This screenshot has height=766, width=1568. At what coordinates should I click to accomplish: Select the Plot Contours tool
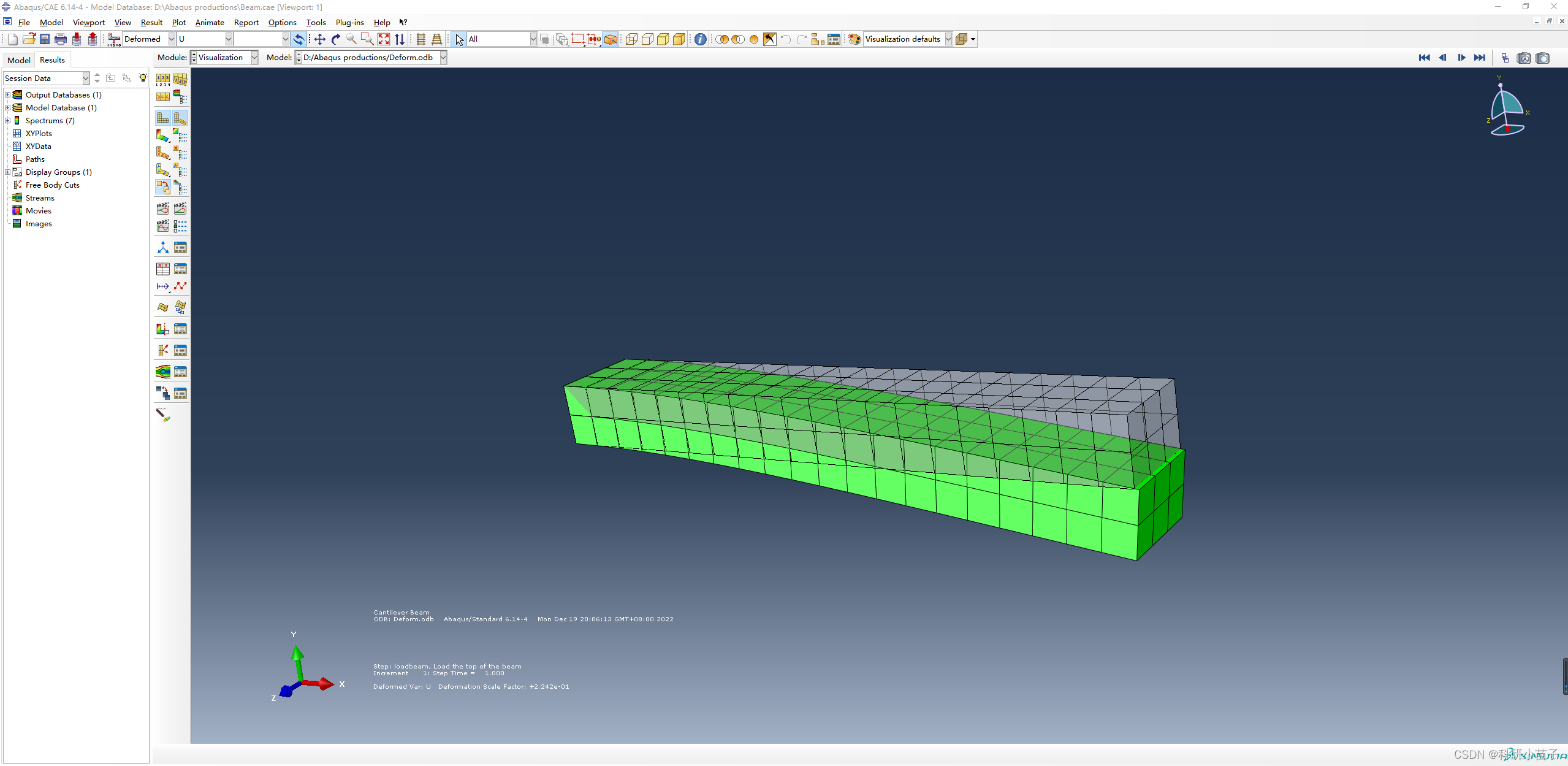[162, 136]
